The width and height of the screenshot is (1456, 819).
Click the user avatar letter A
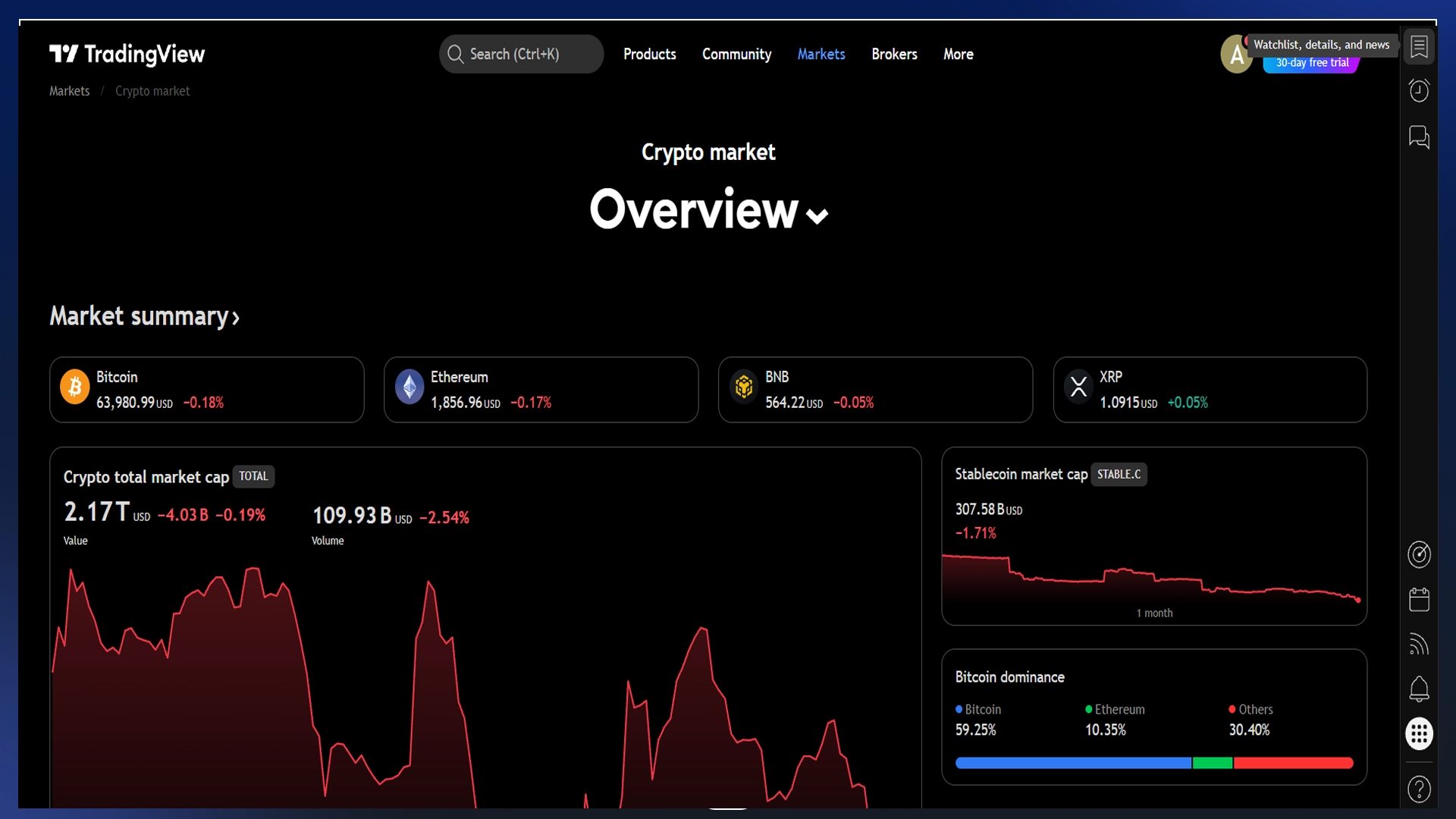(1236, 55)
